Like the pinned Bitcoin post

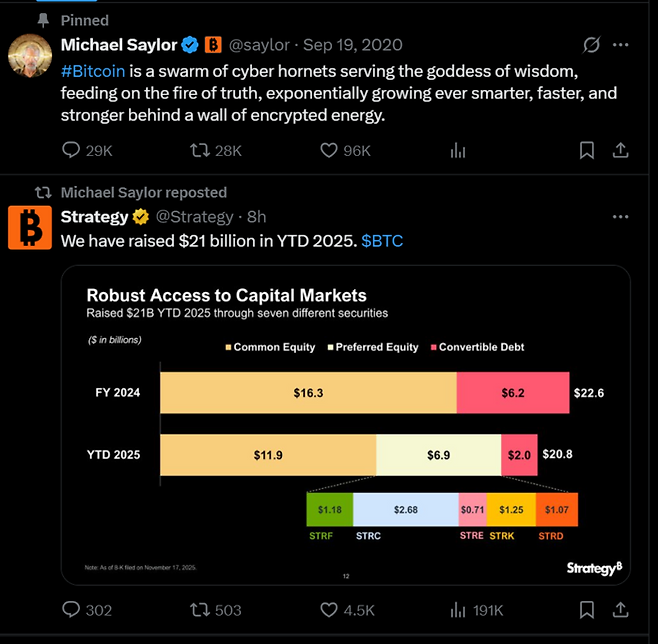point(329,150)
